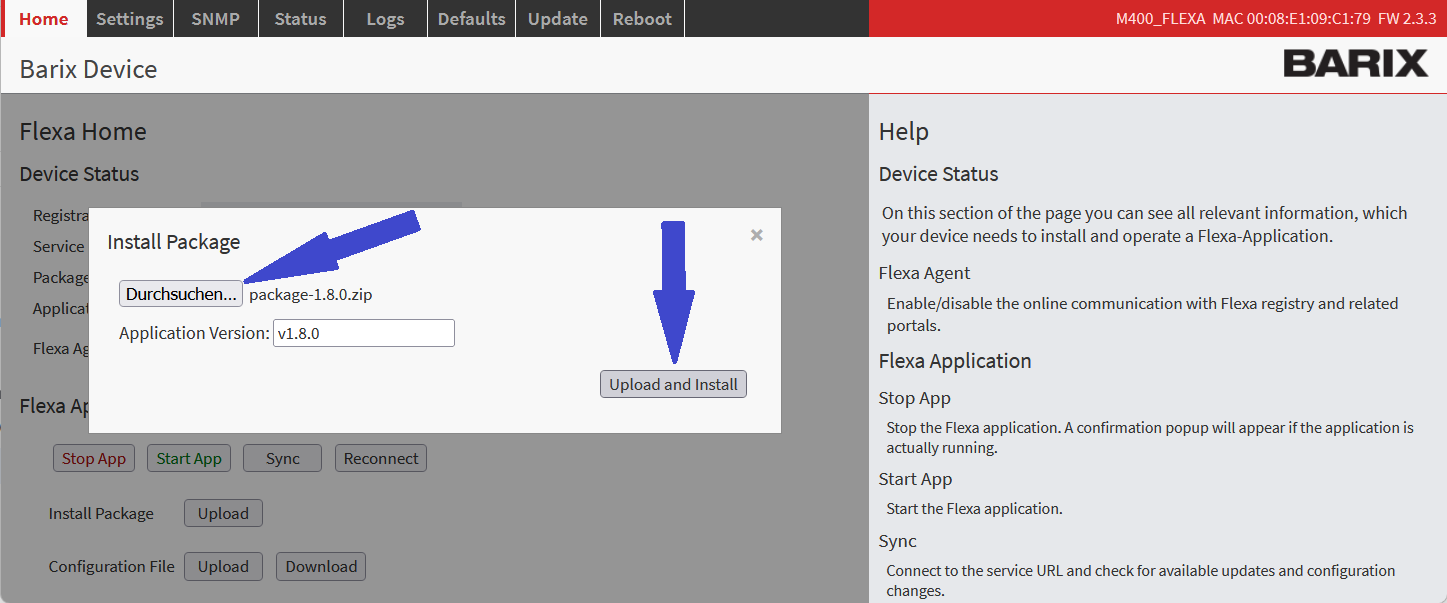Click the package-1.8.0.zip file name

[x=311, y=294]
